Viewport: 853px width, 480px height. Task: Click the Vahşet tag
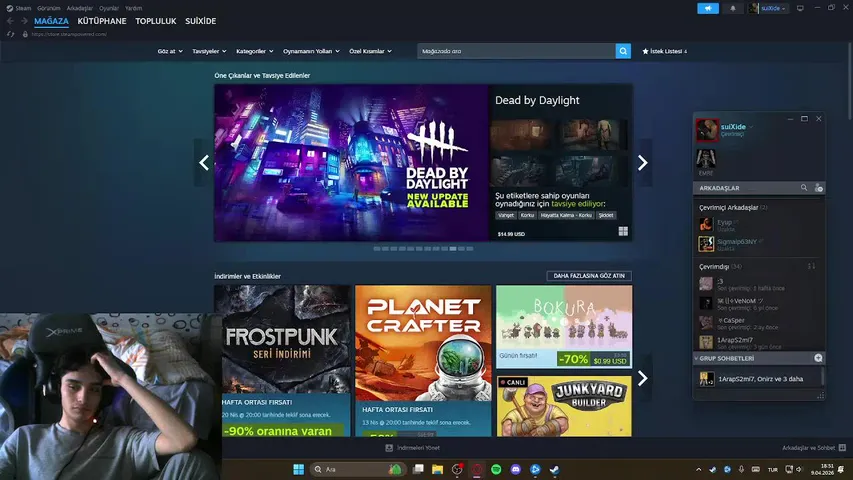(505, 215)
